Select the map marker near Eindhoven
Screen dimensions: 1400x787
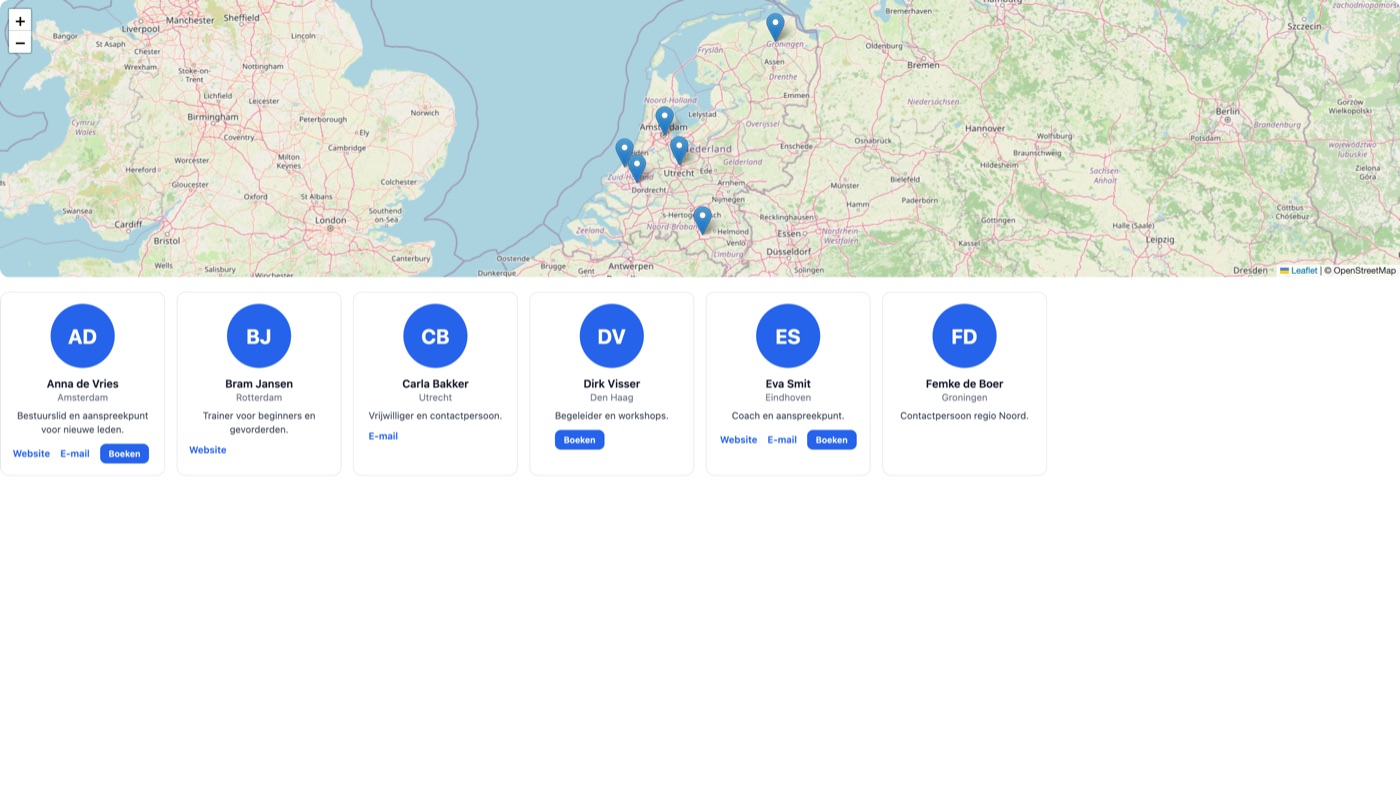click(x=702, y=220)
